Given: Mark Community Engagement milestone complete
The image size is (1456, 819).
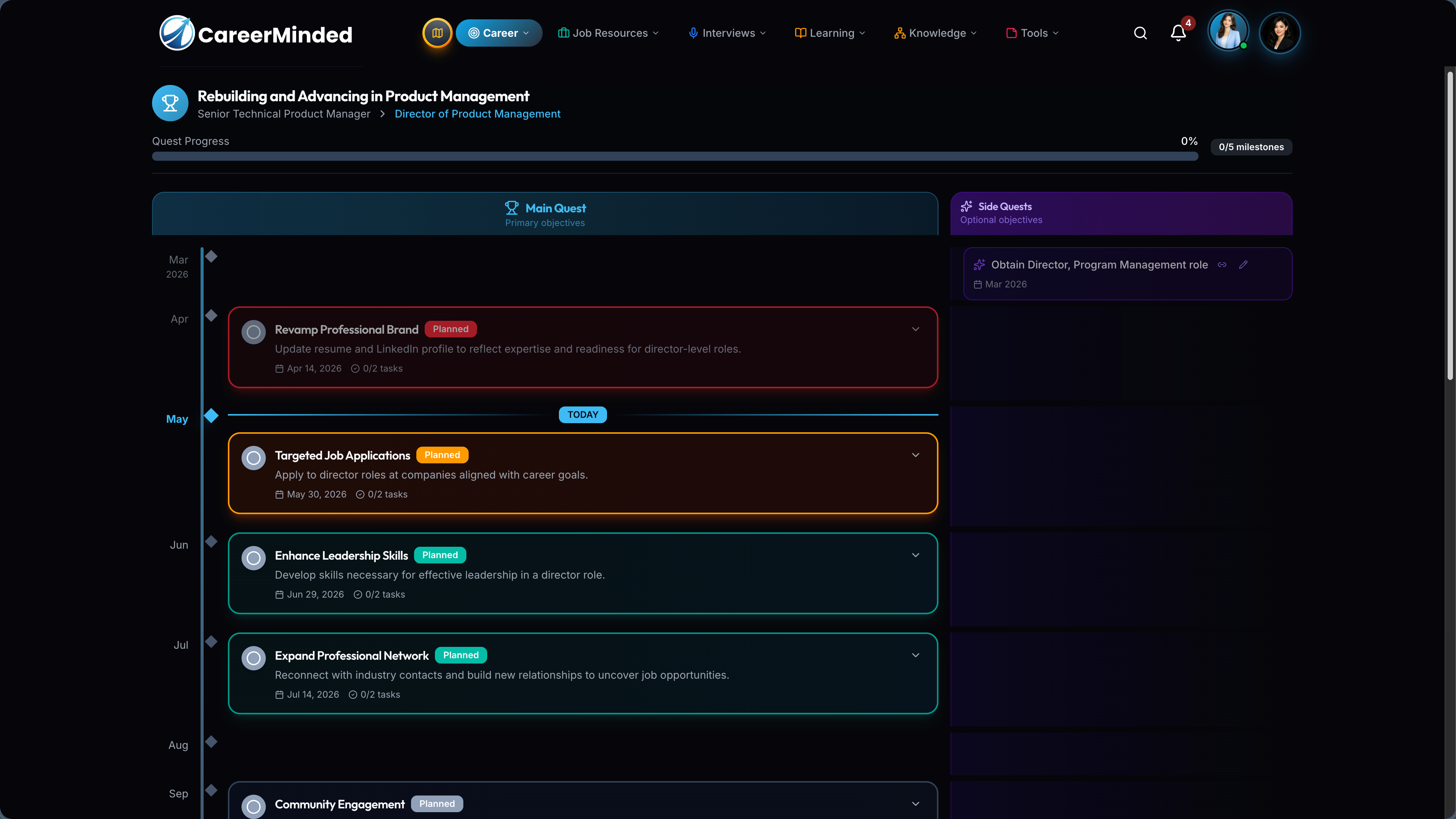Looking at the screenshot, I should [253, 806].
